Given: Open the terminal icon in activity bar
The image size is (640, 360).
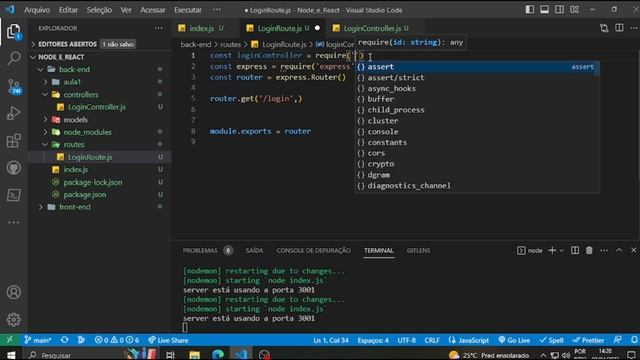Looking at the screenshot, I should pyautogui.click(x=13, y=195).
